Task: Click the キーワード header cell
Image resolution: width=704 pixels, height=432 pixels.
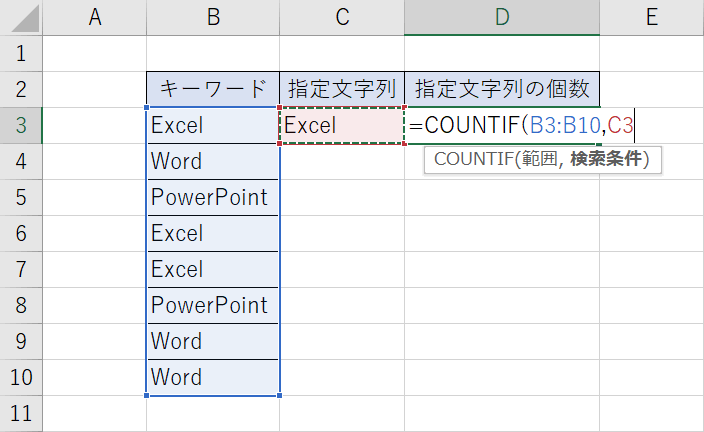Action: (213, 89)
